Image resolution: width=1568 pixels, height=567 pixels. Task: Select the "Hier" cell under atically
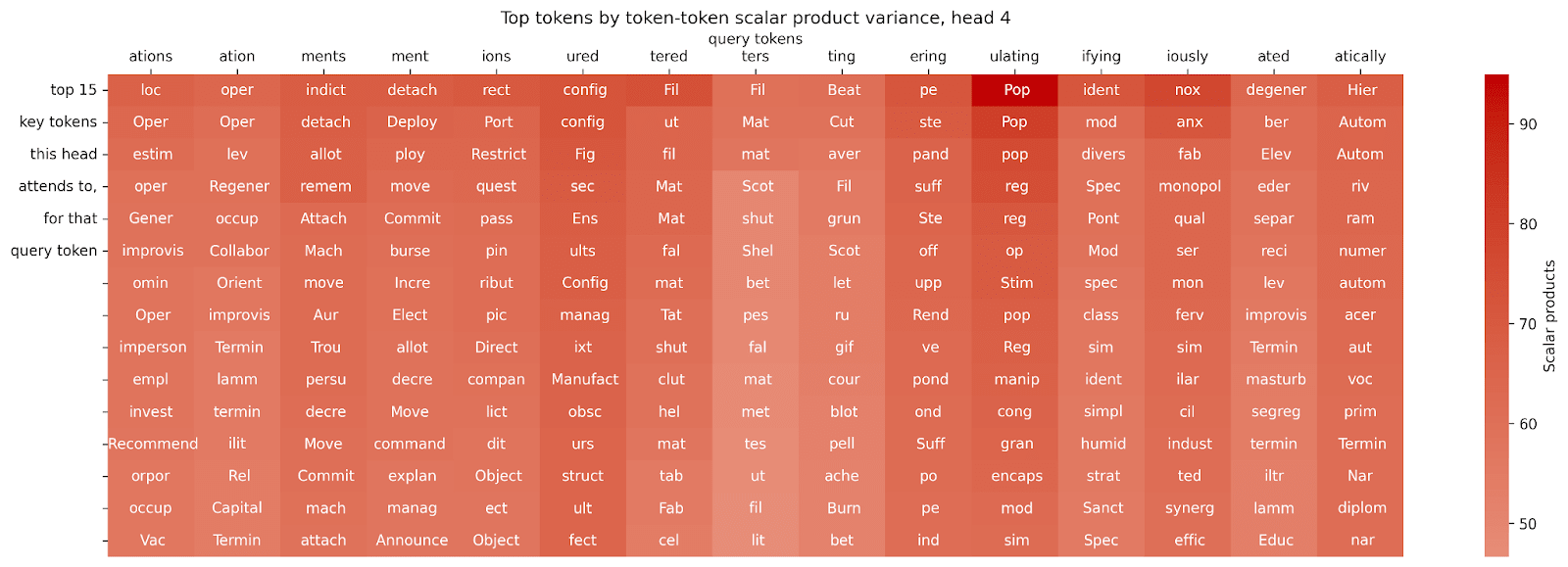coord(1361,90)
